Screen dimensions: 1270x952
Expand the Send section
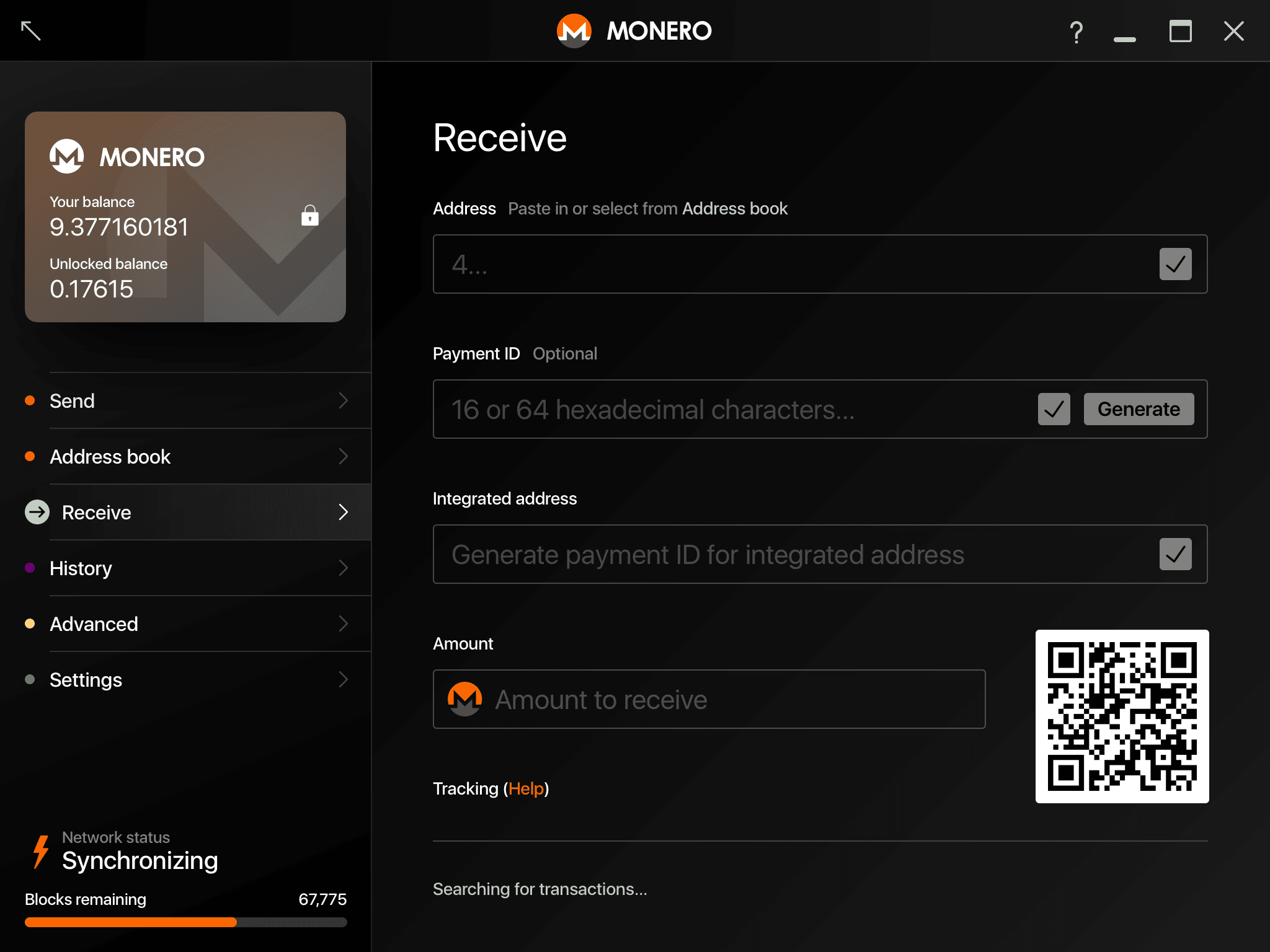pos(344,400)
